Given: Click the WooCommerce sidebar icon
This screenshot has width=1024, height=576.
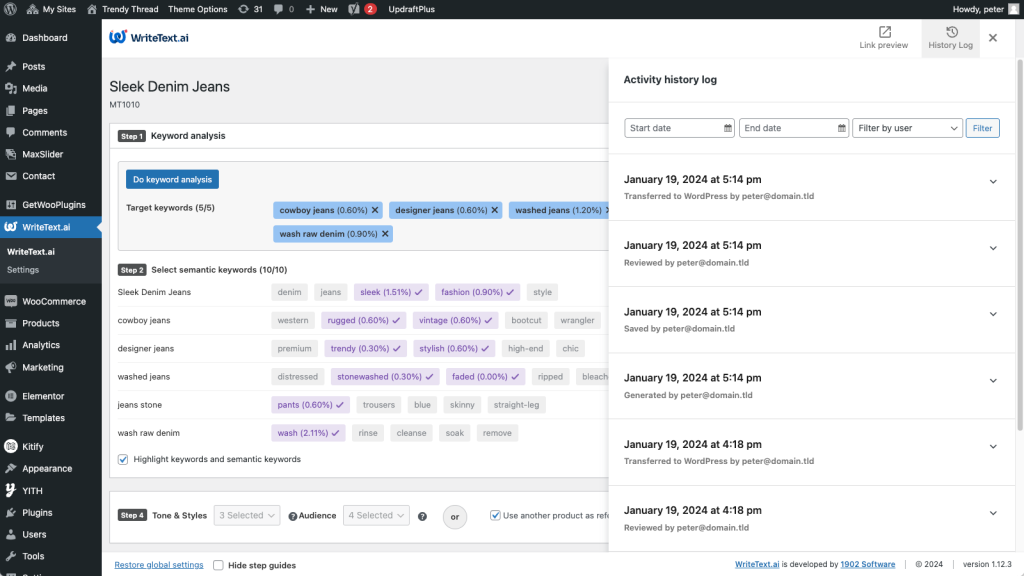Looking at the screenshot, I should pyautogui.click(x=11, y=301).
